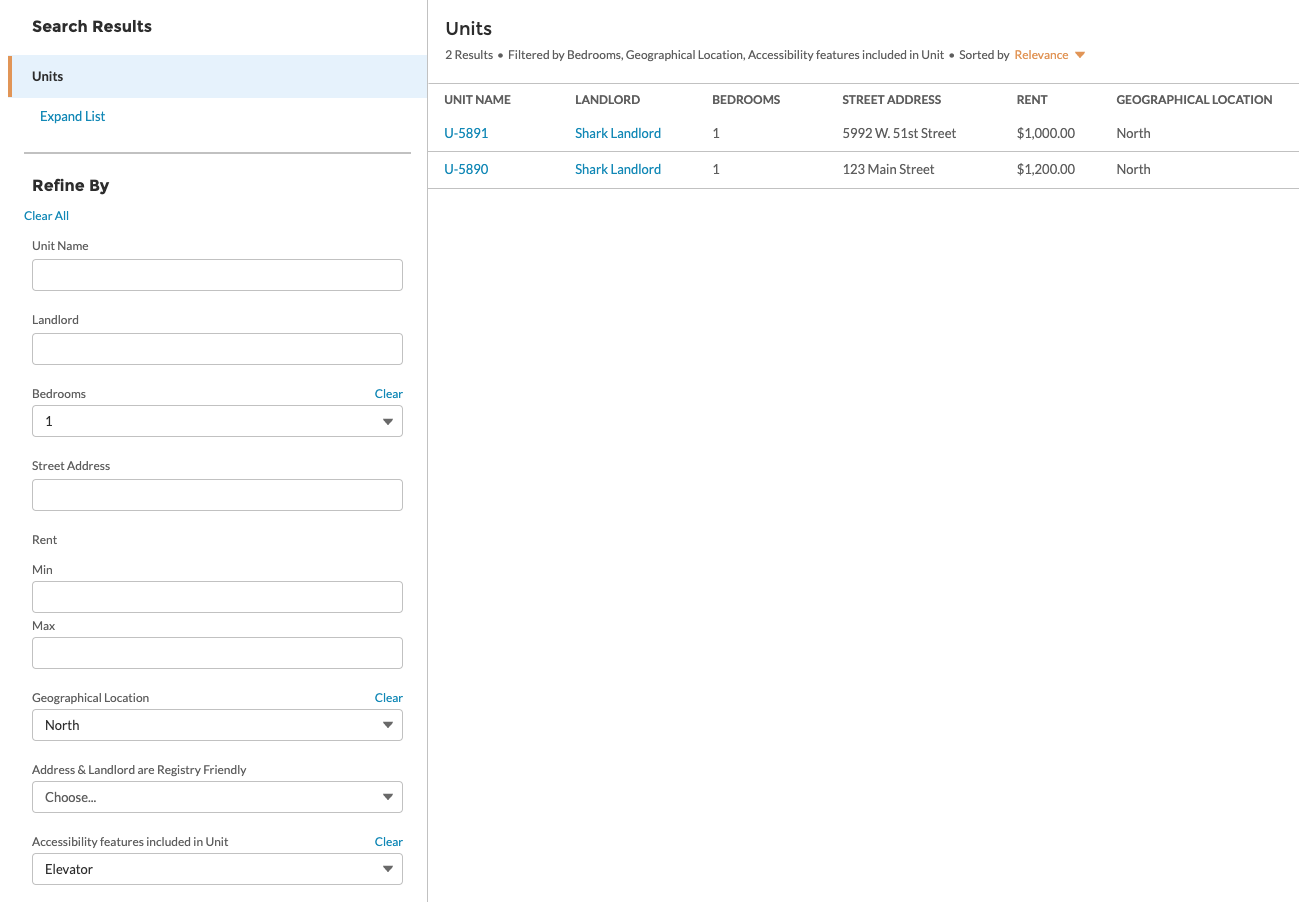This screenshot has width=1299, height=902.
Task: Open the Geographical Location dropdown
Action: [x=217, y=725]
